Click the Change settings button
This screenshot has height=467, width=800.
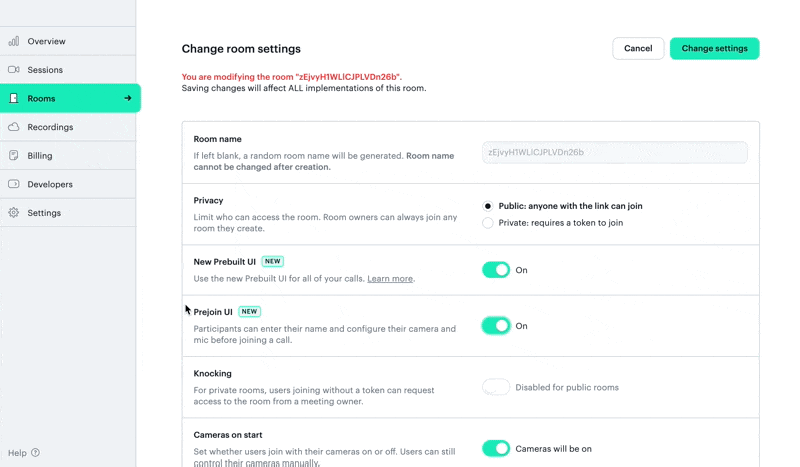(714, 48)
